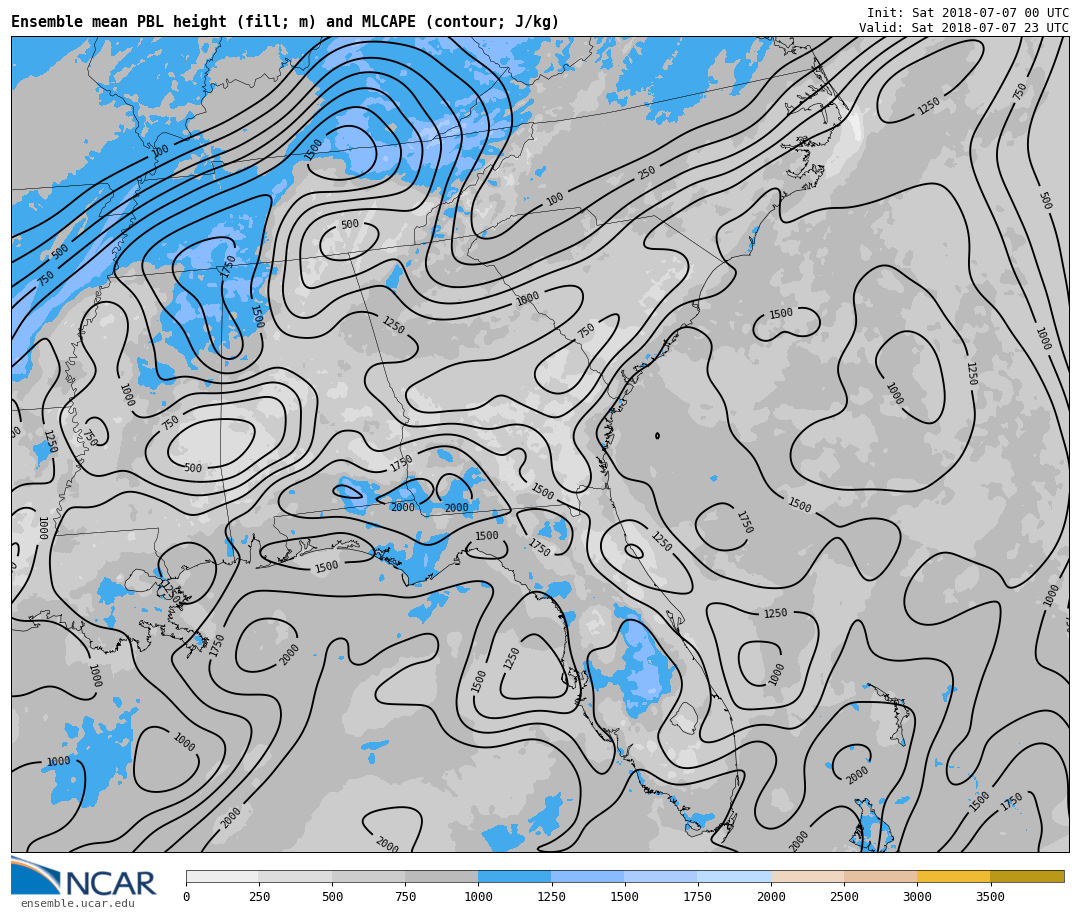Select the 2500 to 3000 tan swatch

click(x=880, y=876)
